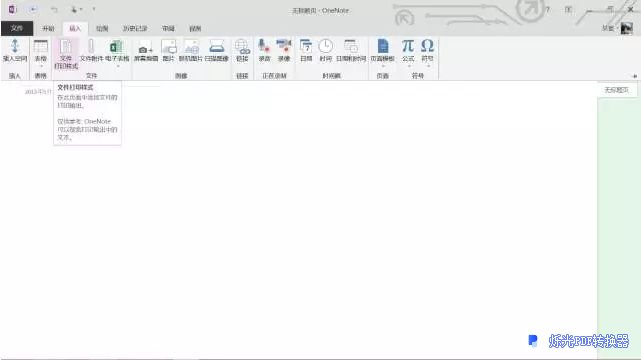Switch to the Draw ribbon tab
This screenshot has height=360, width=641.
pyautogui.click(x=102, y=29)
